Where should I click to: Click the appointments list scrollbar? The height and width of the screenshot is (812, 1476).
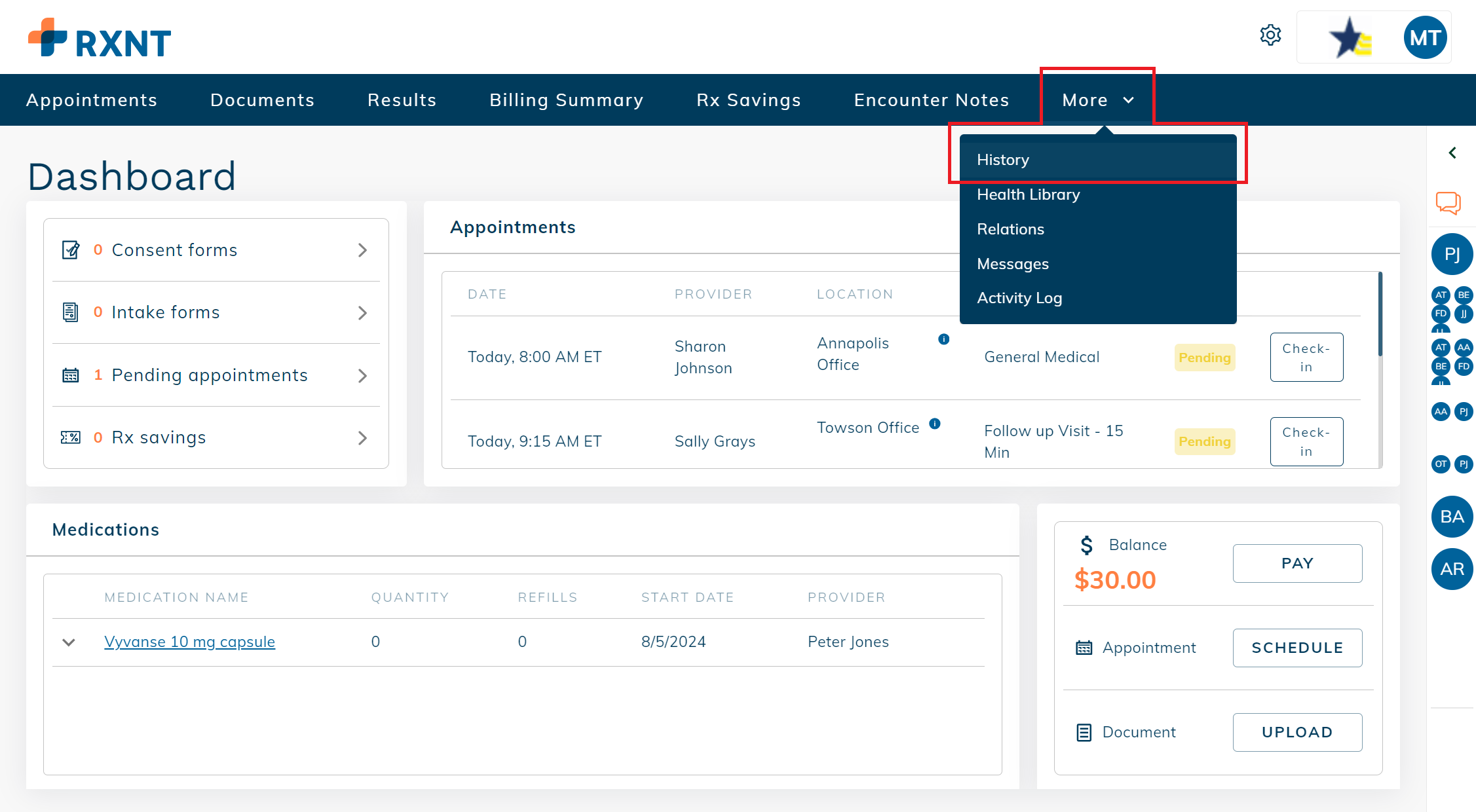click(1380, 314)
